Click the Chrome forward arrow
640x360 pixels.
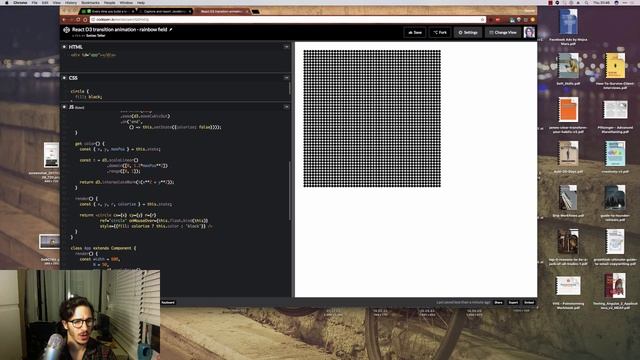coord(71,20)
